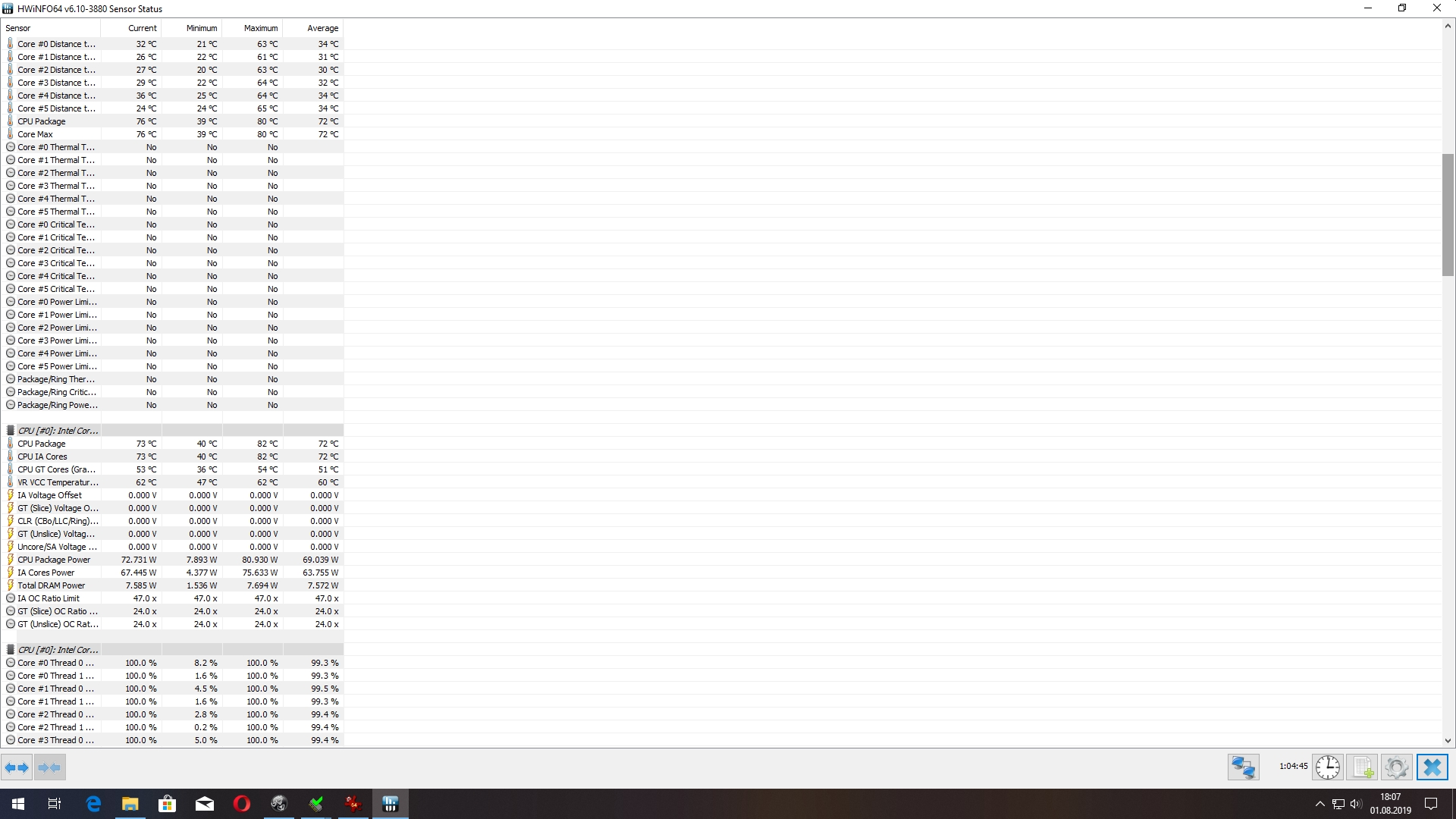Open HWiNFO64 taskbar icon

point(391,804)
